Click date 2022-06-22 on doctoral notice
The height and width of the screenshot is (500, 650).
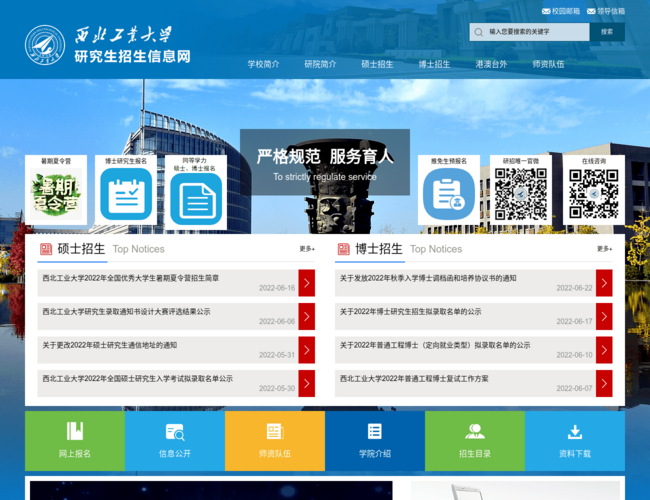575,288
